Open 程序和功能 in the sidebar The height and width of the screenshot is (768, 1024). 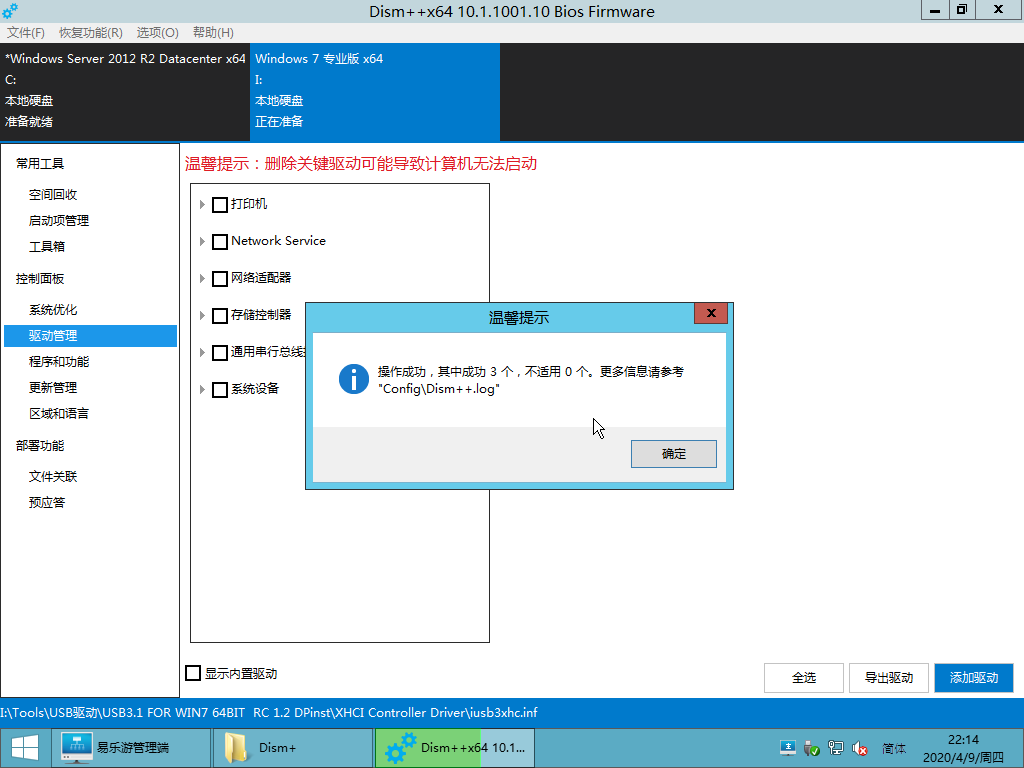pos(59,362)
